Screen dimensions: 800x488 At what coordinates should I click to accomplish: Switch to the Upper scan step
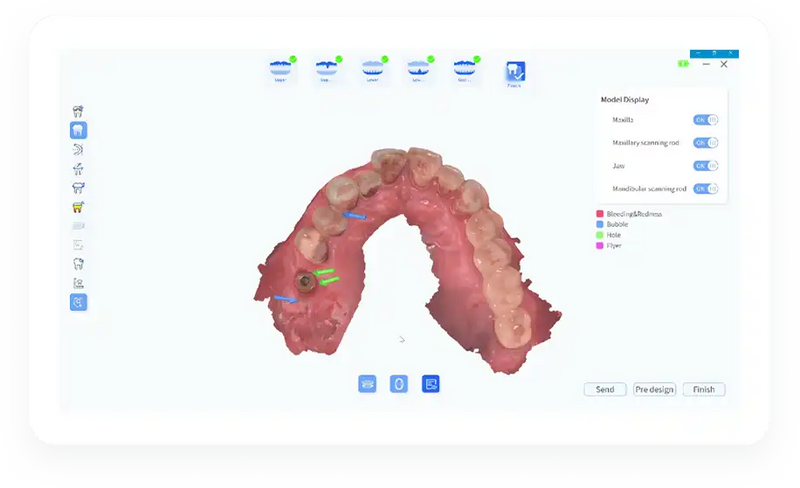coord(281,69)
